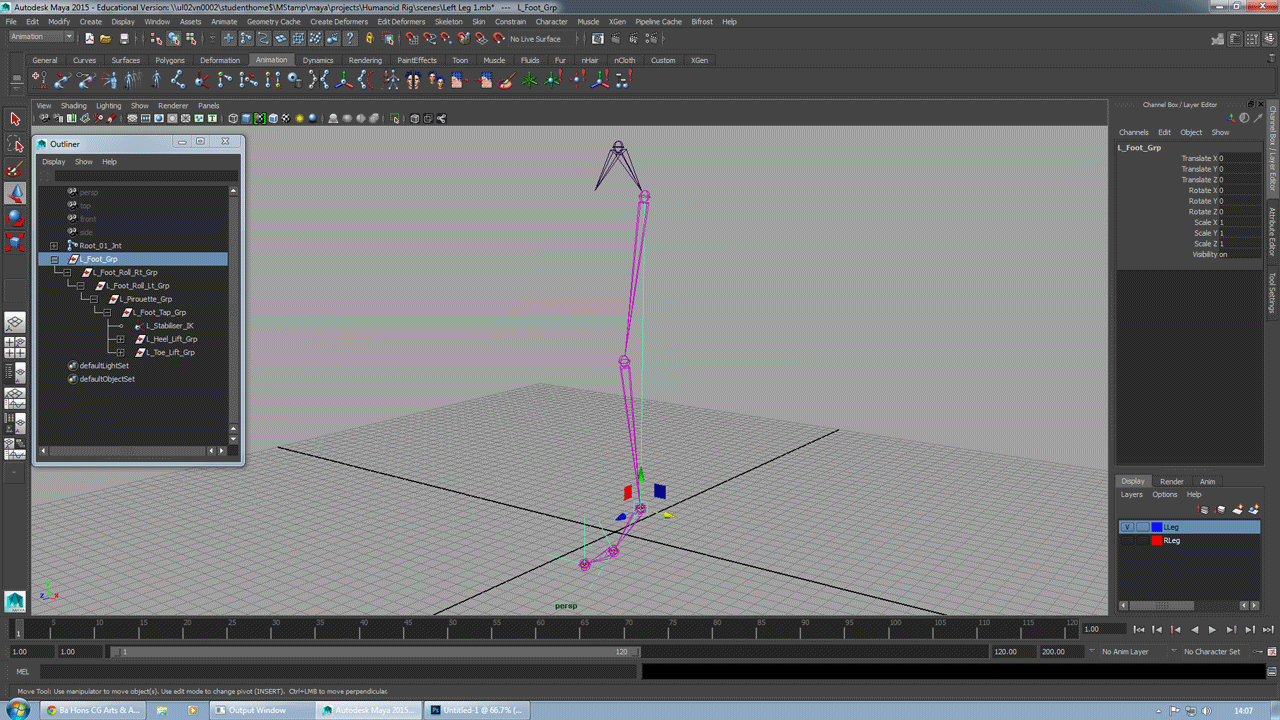Click the blue color swatch of LLeg

tap(1157, 526)
